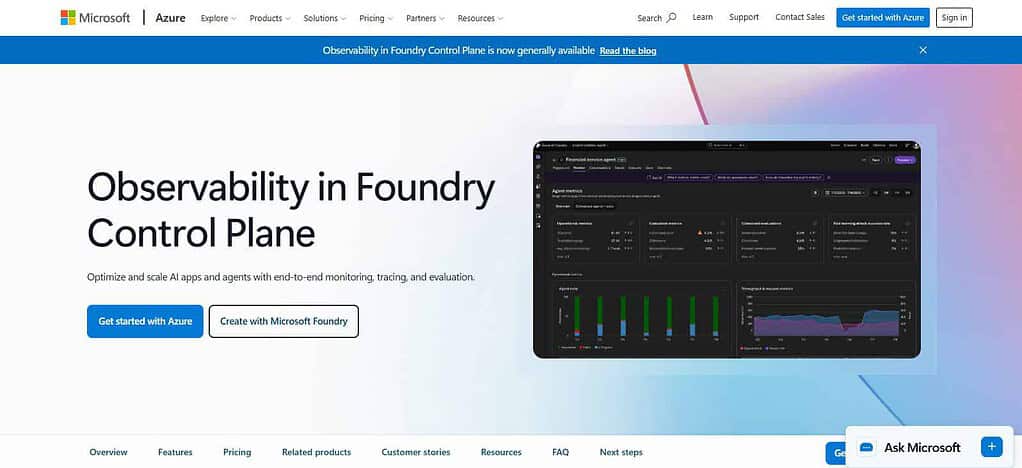Select the Overview tab
This screenshot has width=1022, height=468.
[x=108, y=452]
